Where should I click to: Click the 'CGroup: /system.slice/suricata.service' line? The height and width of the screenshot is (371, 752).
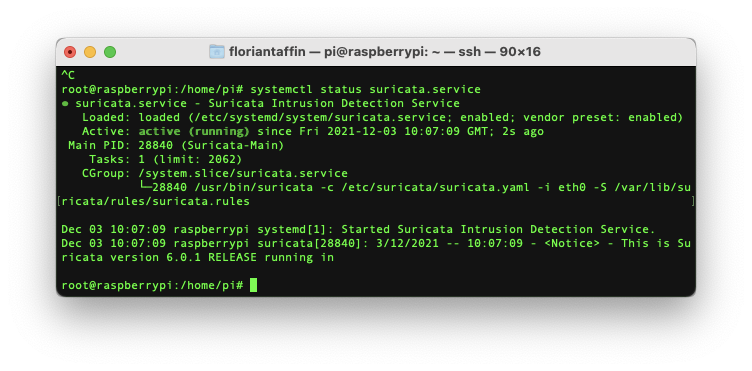[x=215, y=173]
